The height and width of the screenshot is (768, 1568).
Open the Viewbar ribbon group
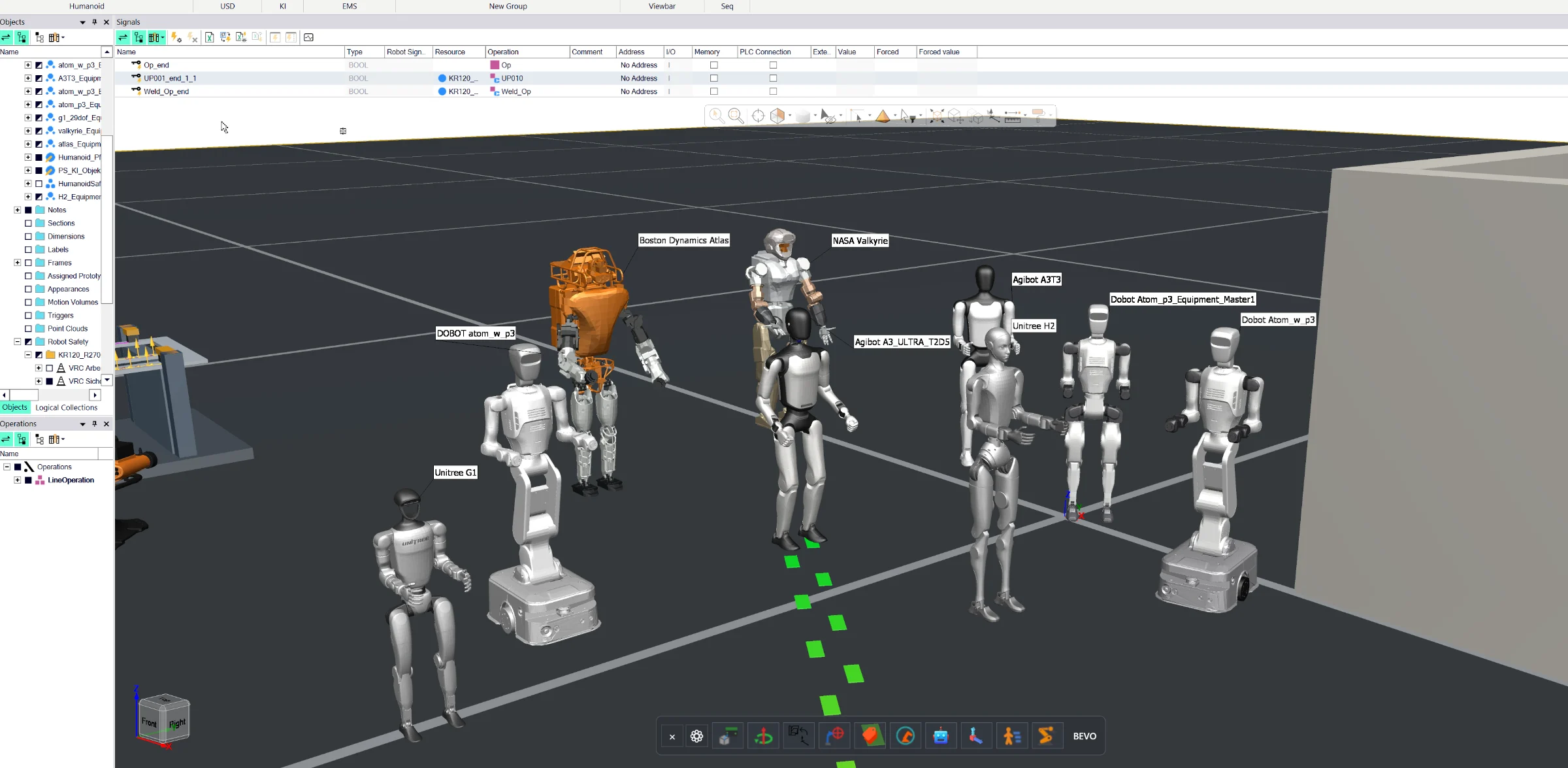[x=662, y=6]
